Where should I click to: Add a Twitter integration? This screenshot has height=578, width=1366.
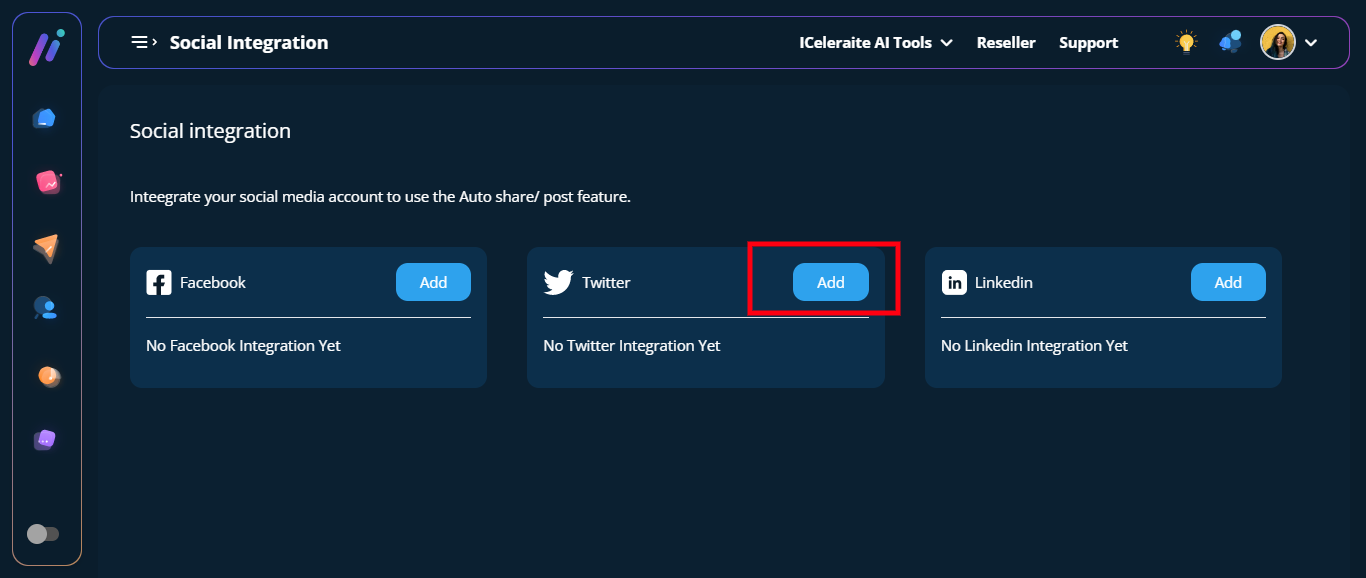click(x=830, y=282)
